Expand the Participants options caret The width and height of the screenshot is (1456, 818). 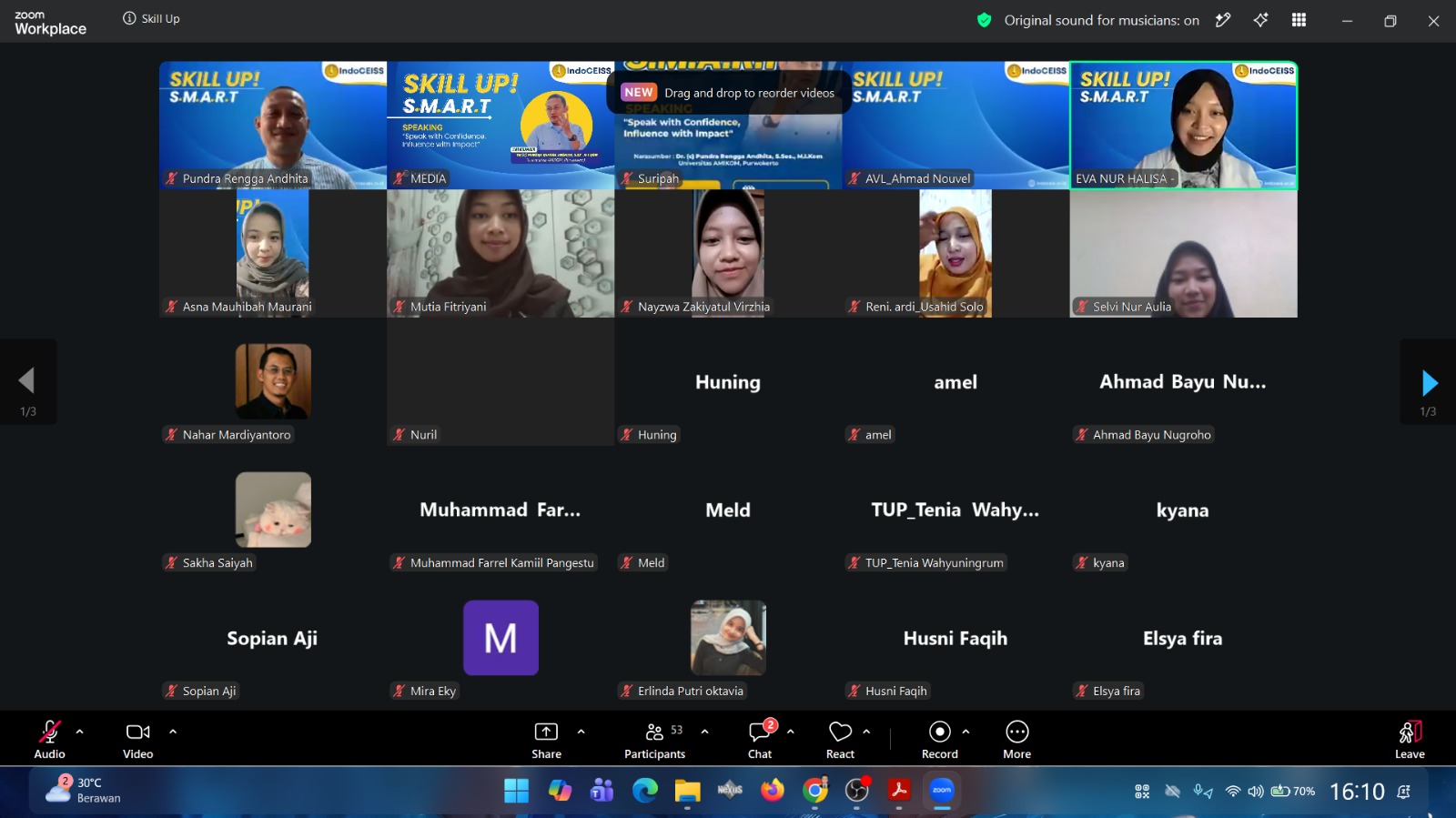click(x=705, y=731)
